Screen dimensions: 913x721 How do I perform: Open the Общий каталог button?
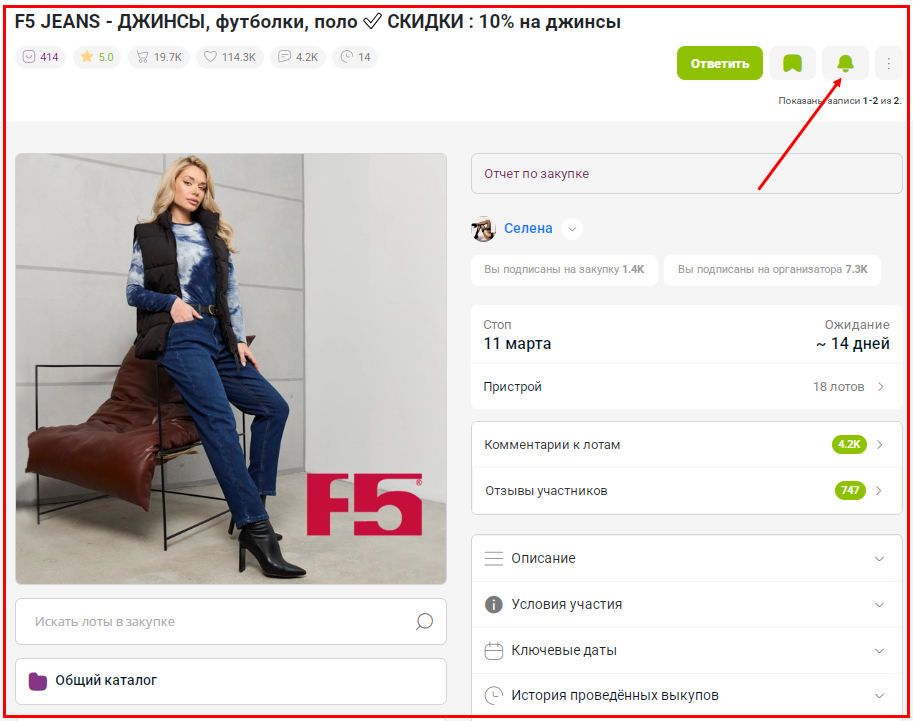click(x=231, y=681)
